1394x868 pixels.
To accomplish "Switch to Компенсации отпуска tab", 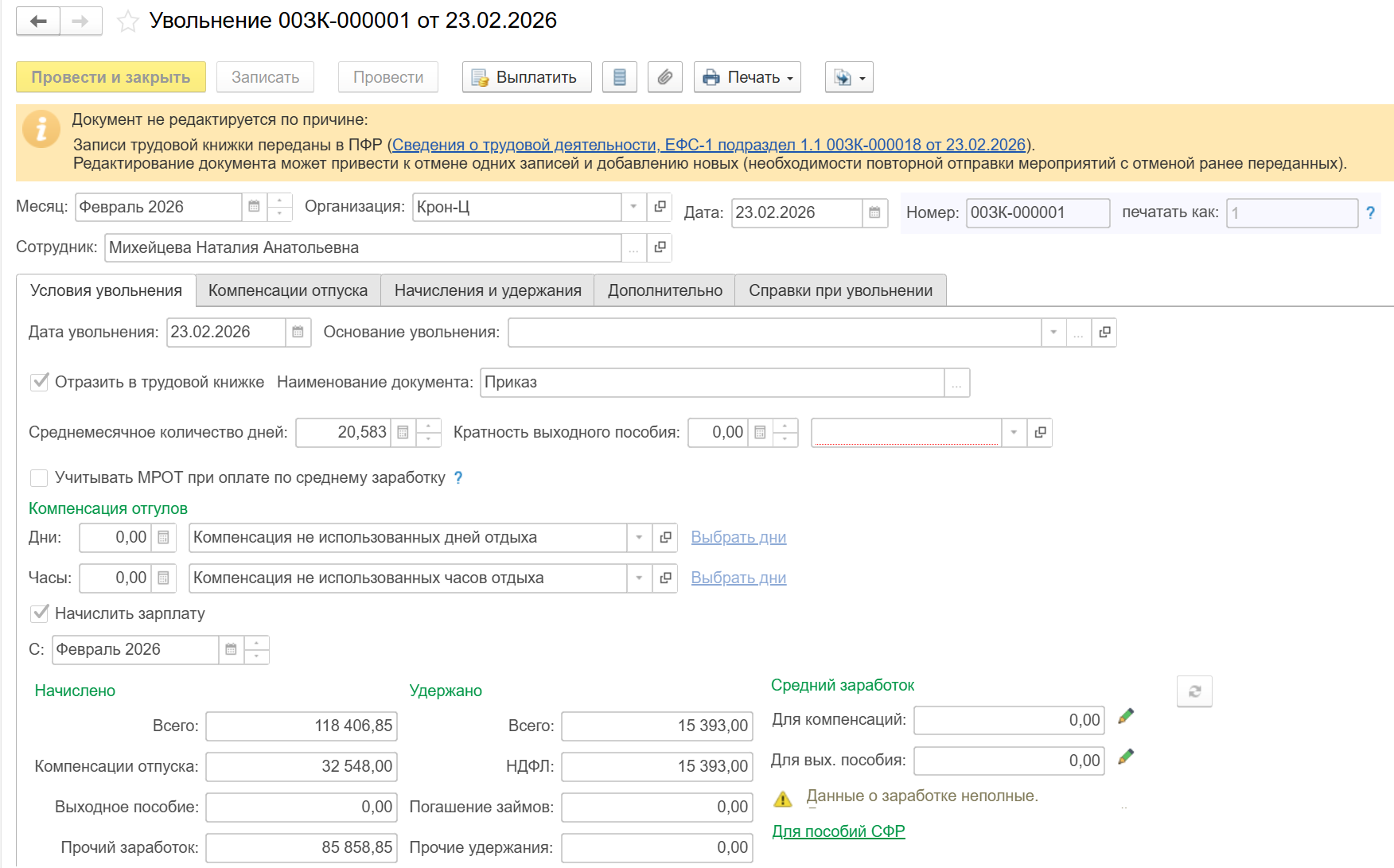I will pos(287,291).
